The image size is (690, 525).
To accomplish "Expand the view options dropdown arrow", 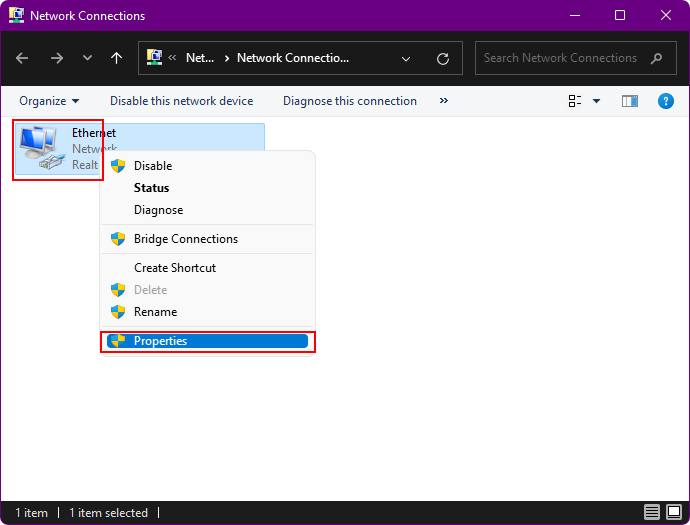I will click(597, 101).
